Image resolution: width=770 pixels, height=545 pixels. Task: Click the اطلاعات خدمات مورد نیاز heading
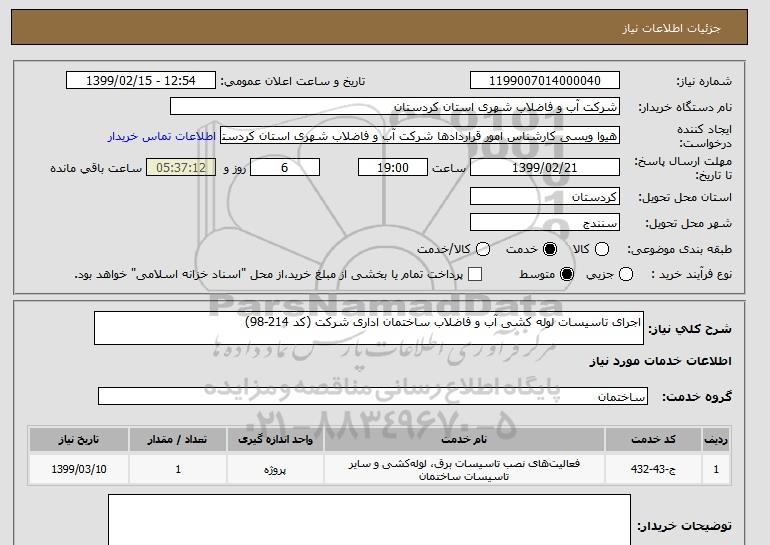660,361
